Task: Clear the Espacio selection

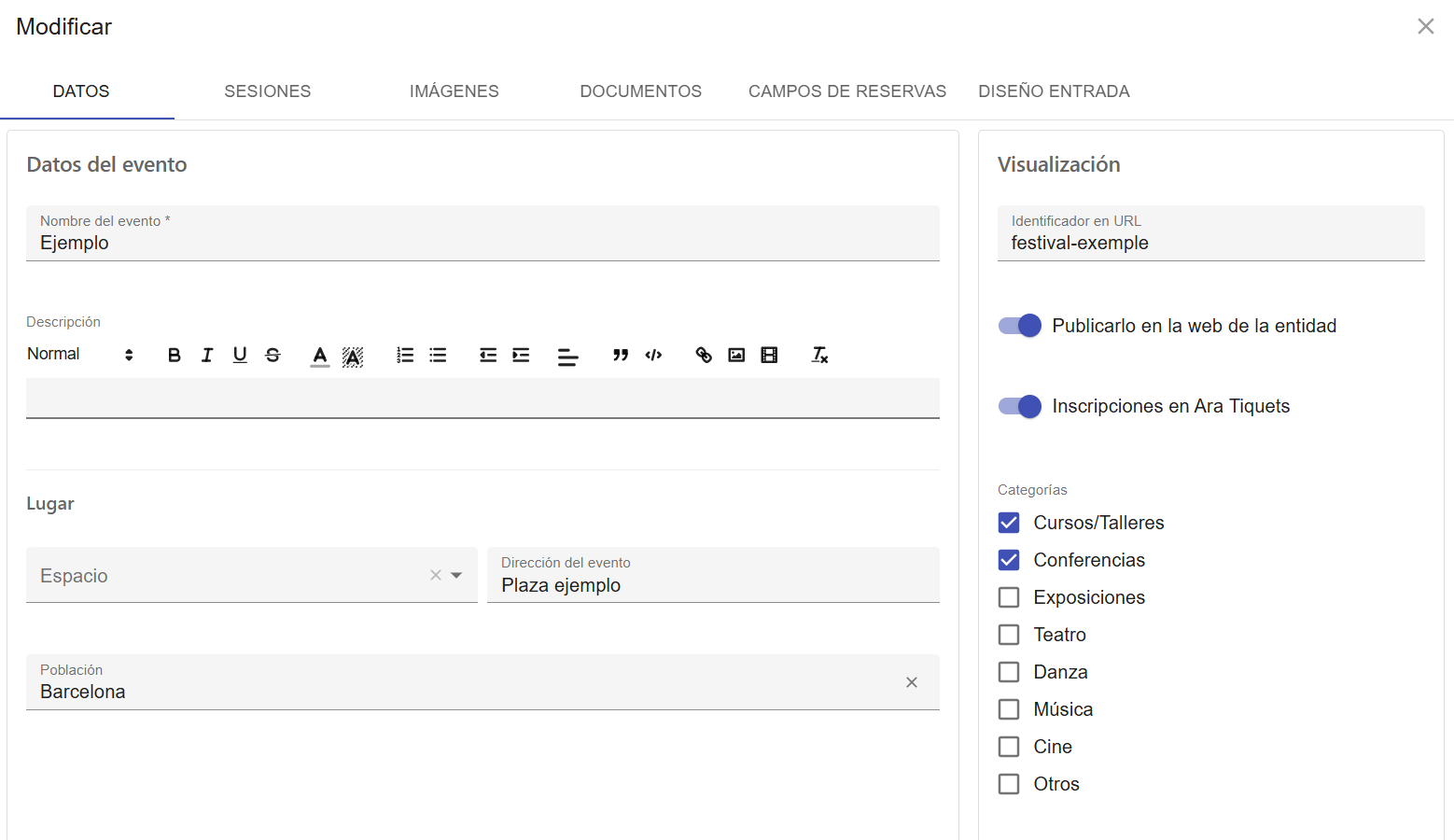Action: [436, 575]
